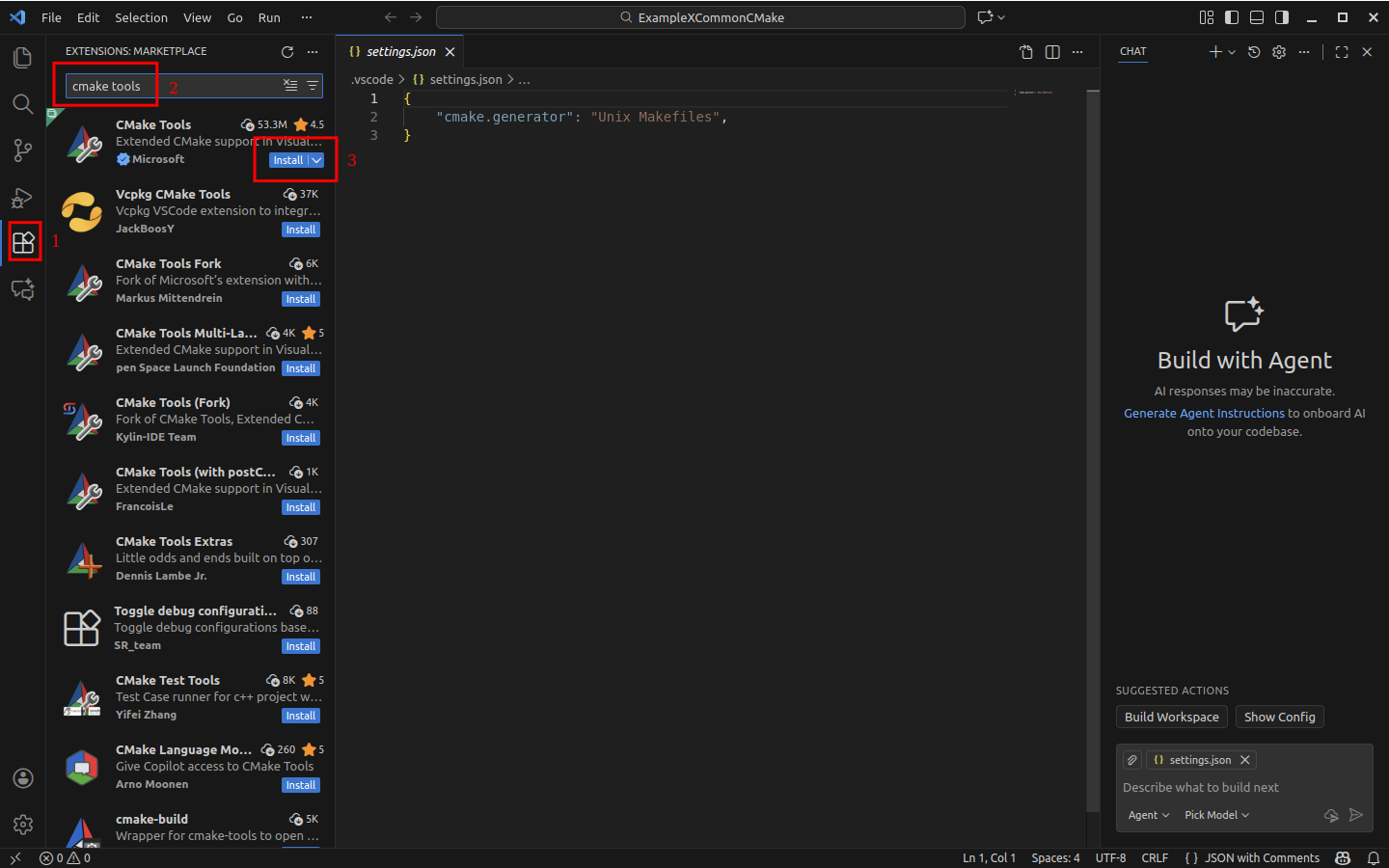Open the Pick Model dropdown
The height and width of the screenshot is (868, 1389).
1216,815
